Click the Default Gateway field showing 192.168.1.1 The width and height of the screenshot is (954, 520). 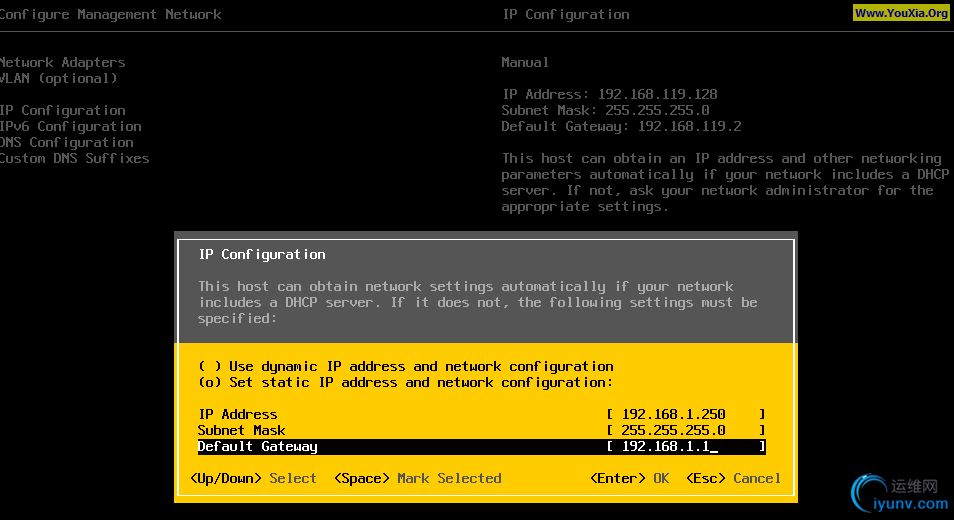[x=685, y=446]
